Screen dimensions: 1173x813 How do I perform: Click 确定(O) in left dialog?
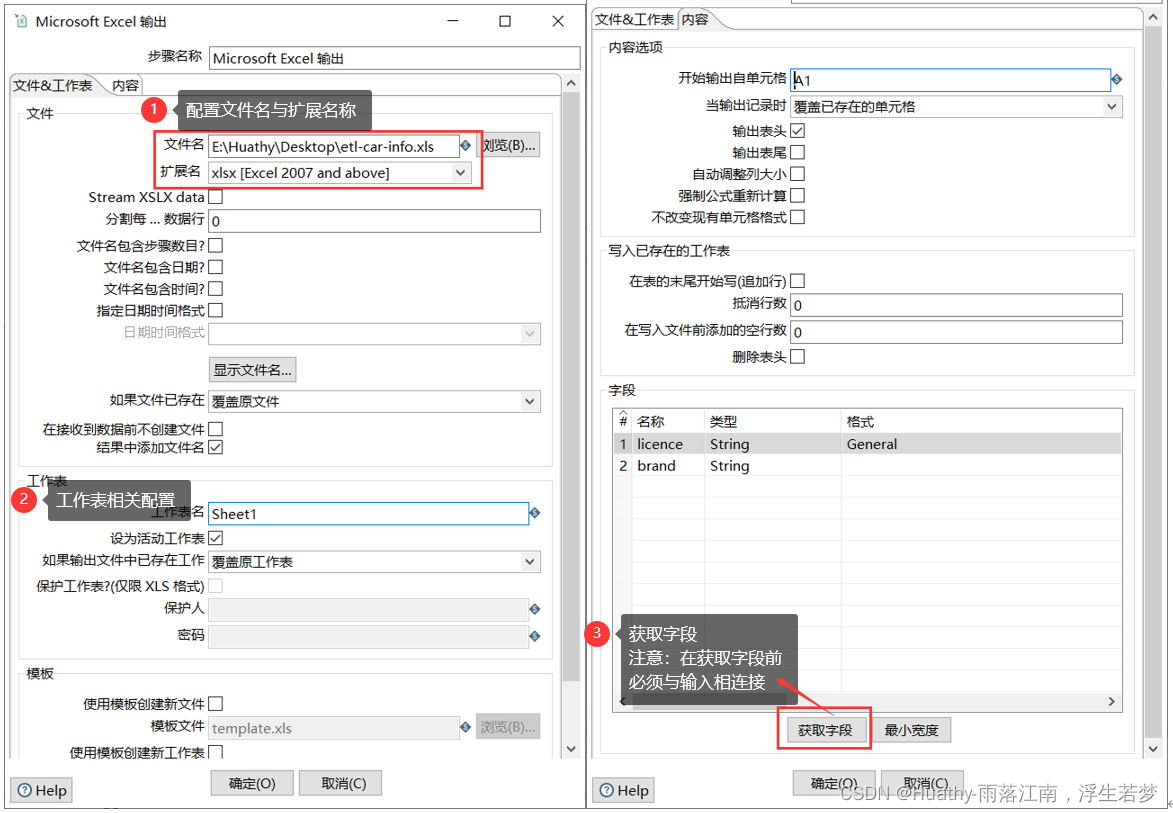click(x=252, y=783)
